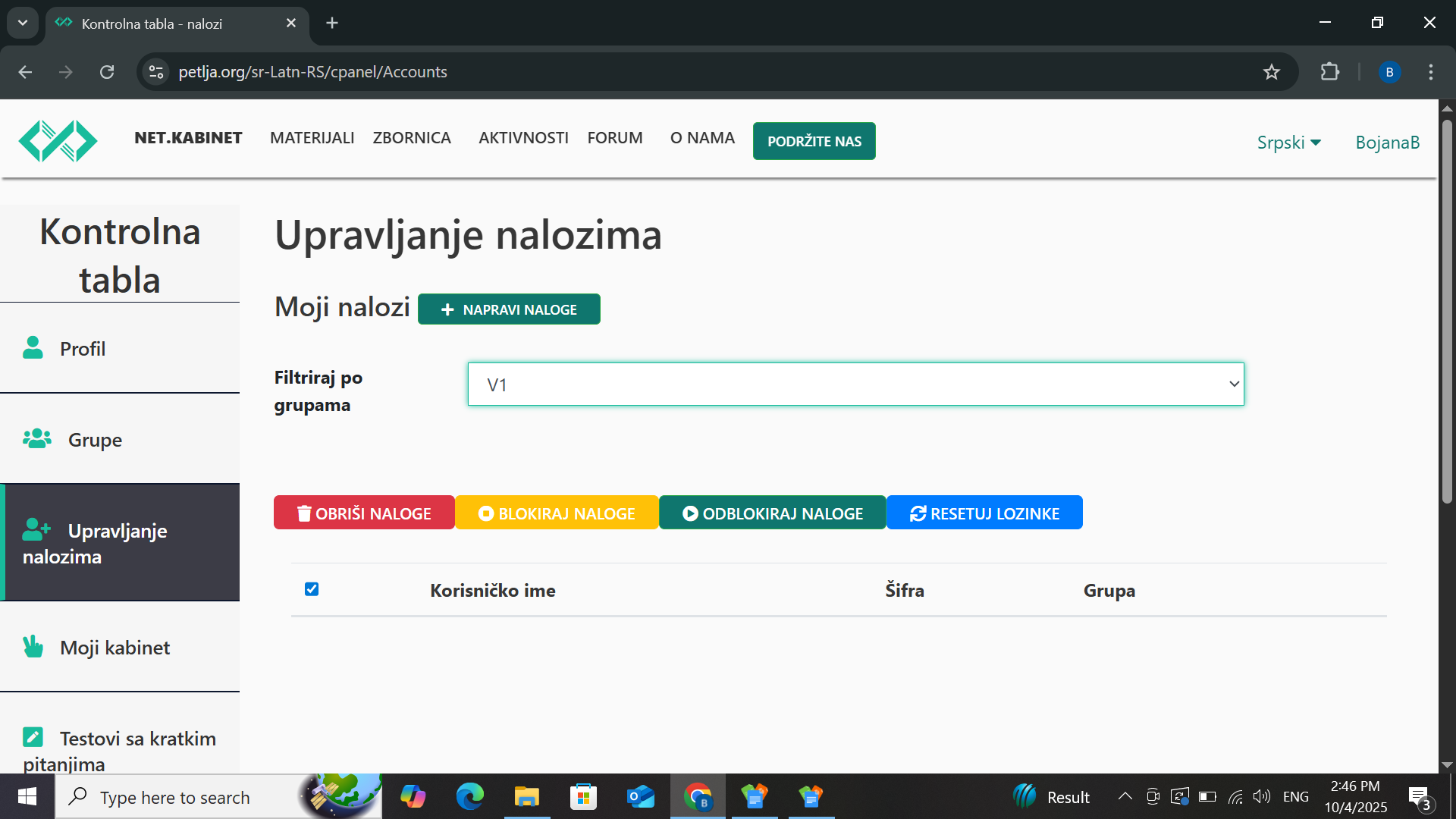Click the page vertical scrollbar
Viewport: 1456px width, 819px height.
pos(1447,311)
